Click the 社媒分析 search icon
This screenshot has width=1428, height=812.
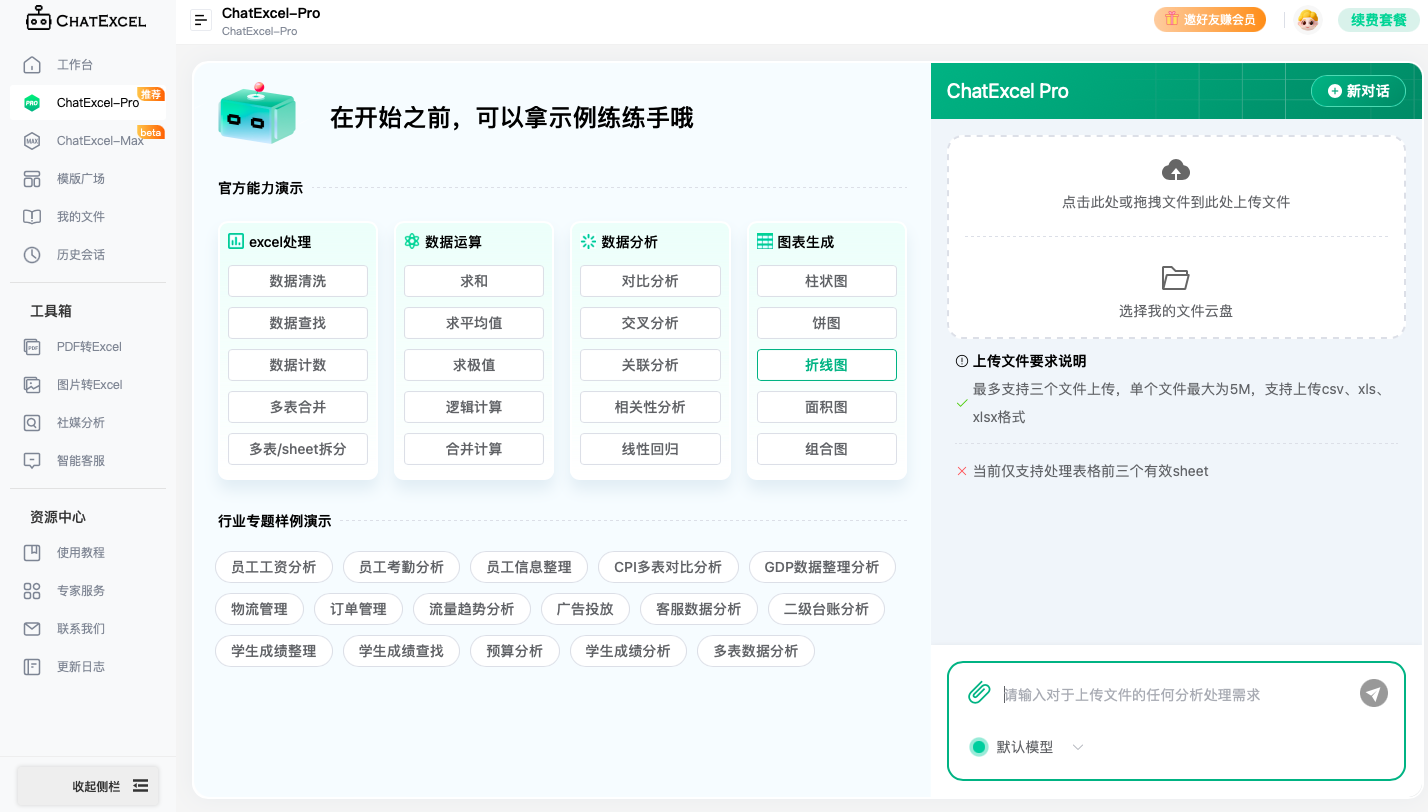point(33,423)
